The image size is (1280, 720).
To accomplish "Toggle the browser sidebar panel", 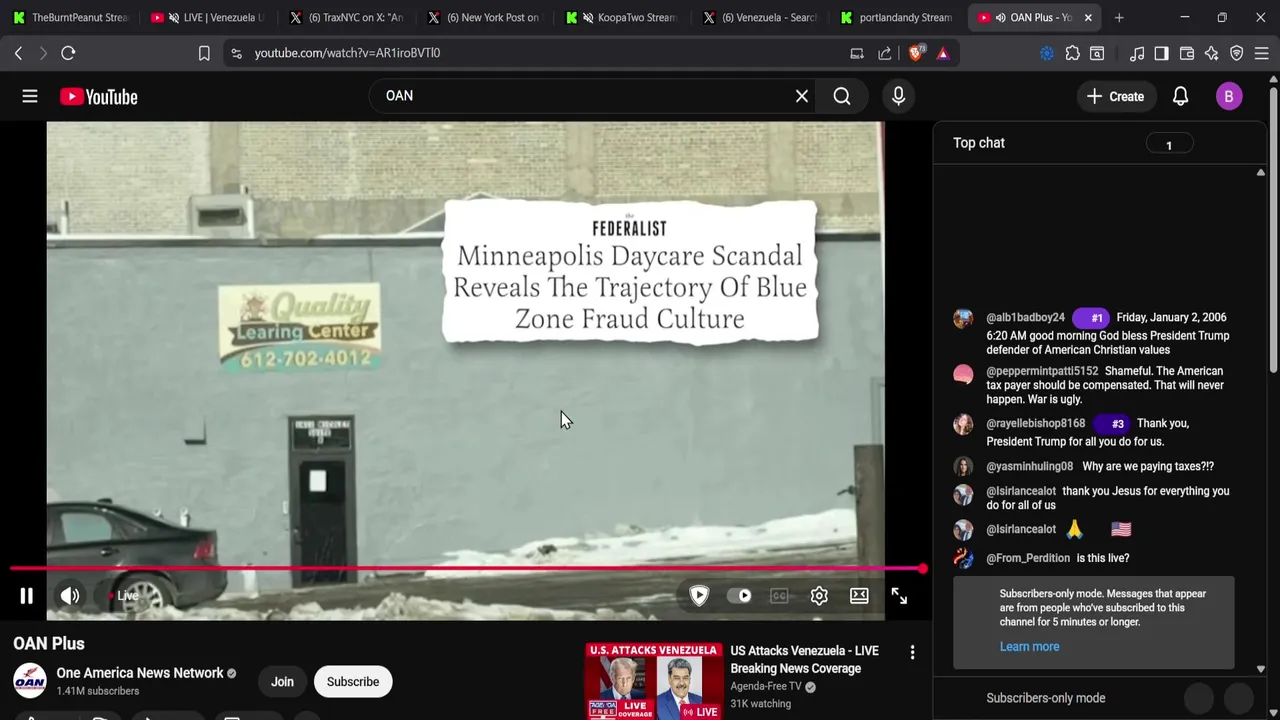I will pyautogui.click(x=1161, y=53).
